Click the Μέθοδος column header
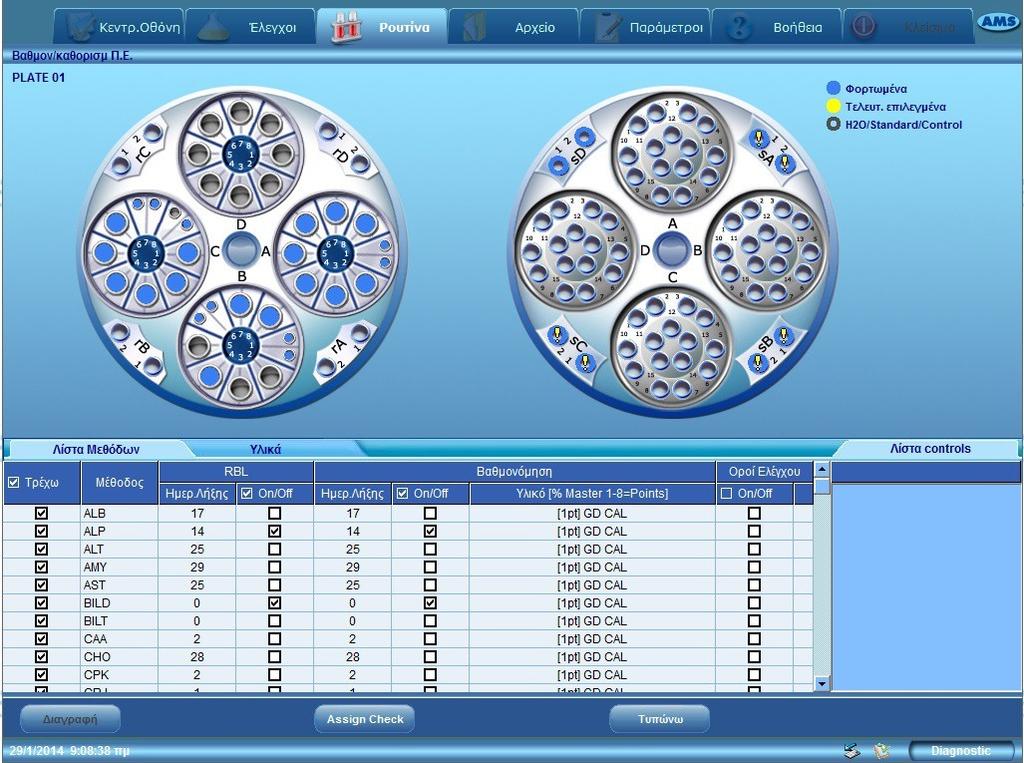Image resolution: width=1024 pixels, height=763 pixels. (x=119, y=483)
